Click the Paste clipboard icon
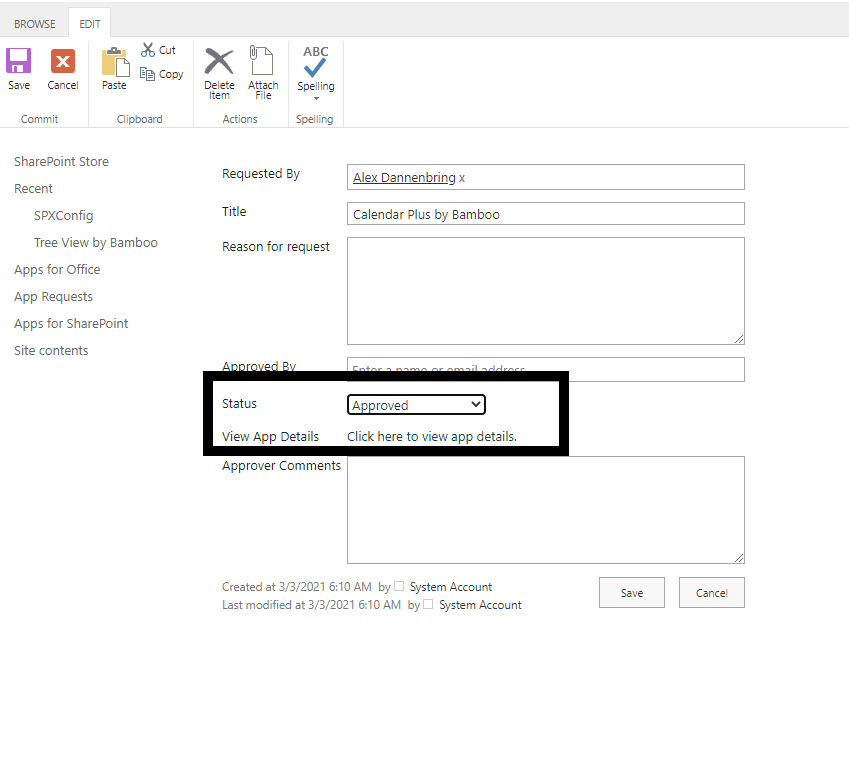This screenshot has width=849, height=772. click(x=115, y=62)
